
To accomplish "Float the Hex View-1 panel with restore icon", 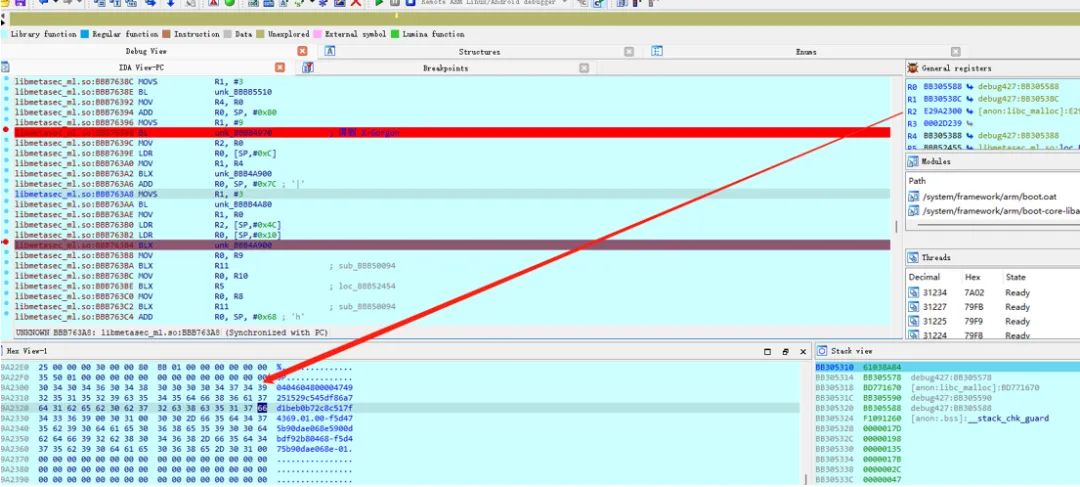I will point(785,351).
